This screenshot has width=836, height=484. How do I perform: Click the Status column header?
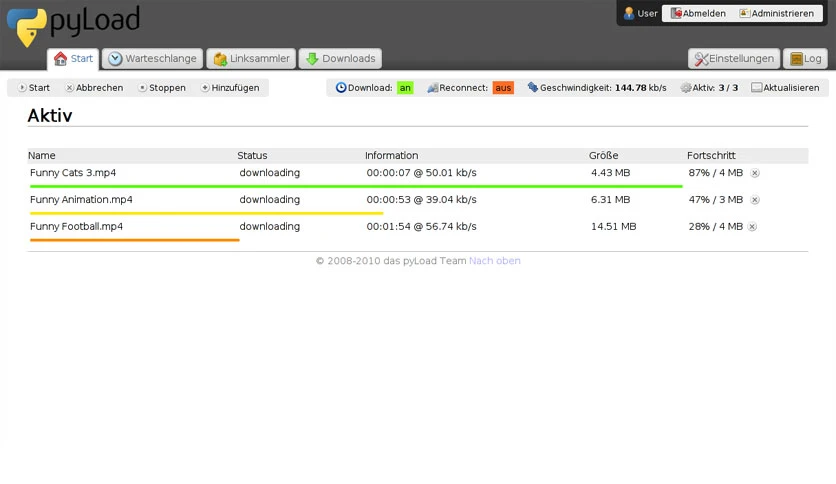coord(252,156)
